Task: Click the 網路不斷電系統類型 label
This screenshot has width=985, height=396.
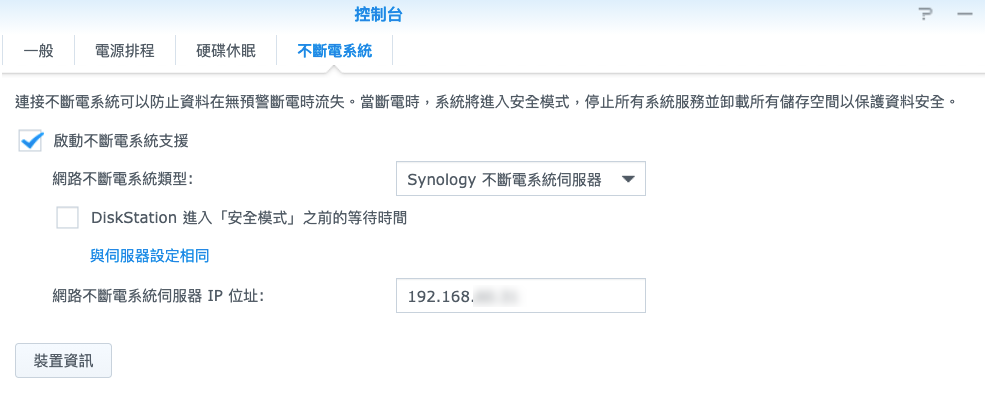Action: click(123, 180)
